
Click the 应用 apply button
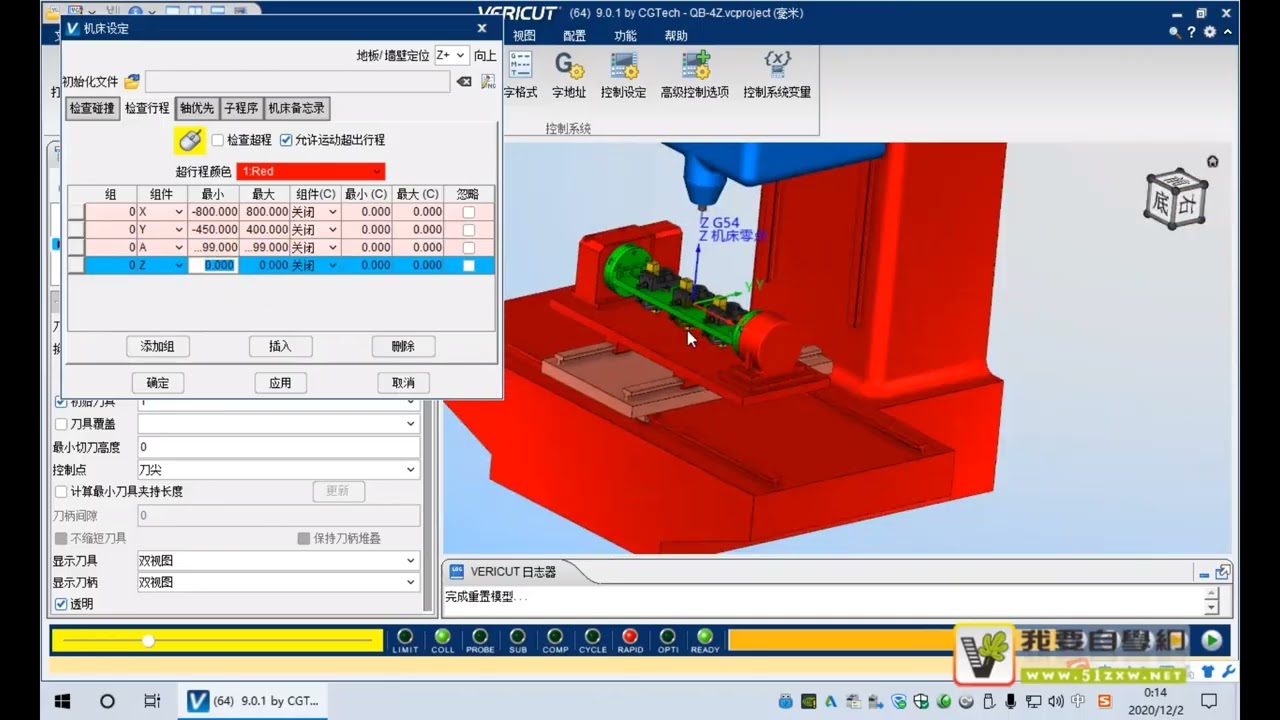280,383
